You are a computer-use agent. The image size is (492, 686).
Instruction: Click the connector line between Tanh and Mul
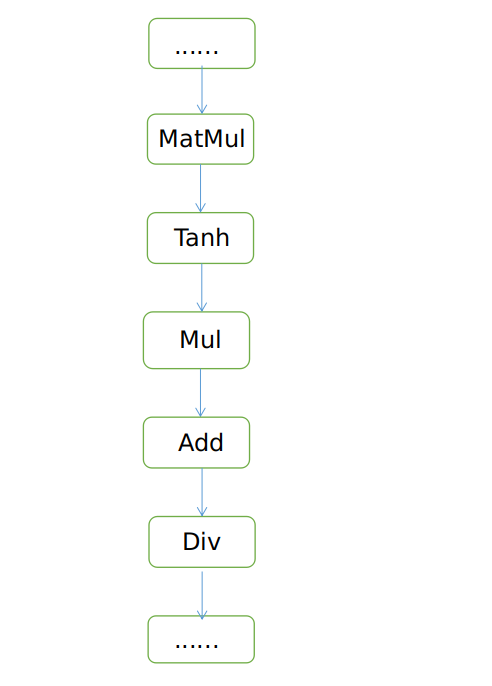coord(202,287)
